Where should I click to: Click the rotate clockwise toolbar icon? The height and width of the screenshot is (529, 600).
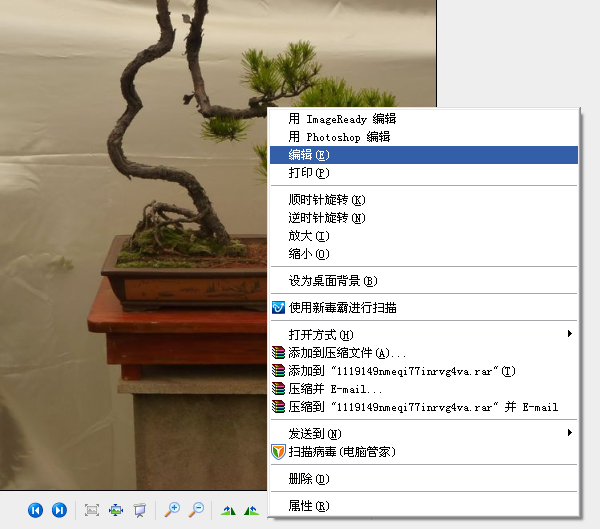229,510
